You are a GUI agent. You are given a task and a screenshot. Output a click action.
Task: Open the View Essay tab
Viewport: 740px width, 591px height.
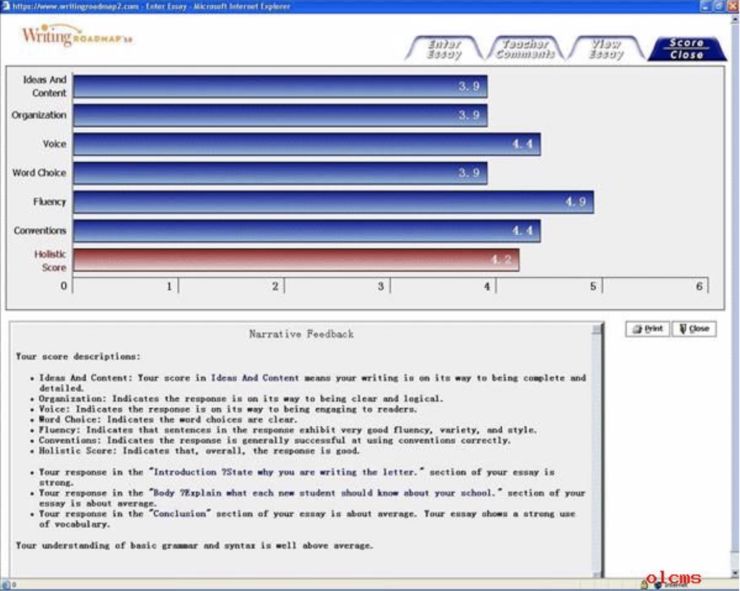pyautogui.click(x=606, y=49)
